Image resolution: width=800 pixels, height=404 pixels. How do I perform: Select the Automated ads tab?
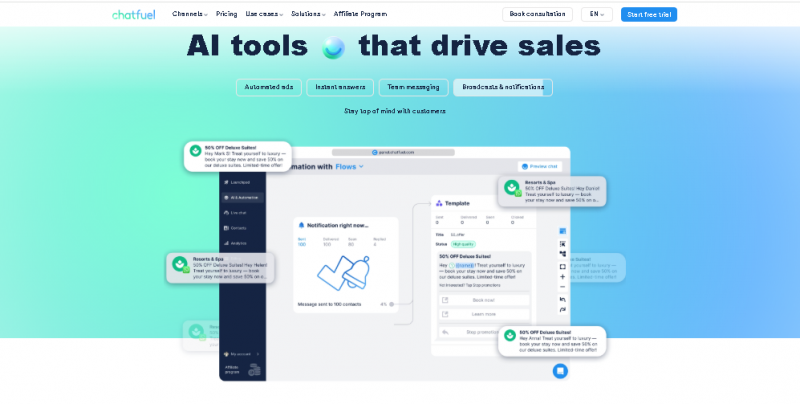[x=269, y=87]
